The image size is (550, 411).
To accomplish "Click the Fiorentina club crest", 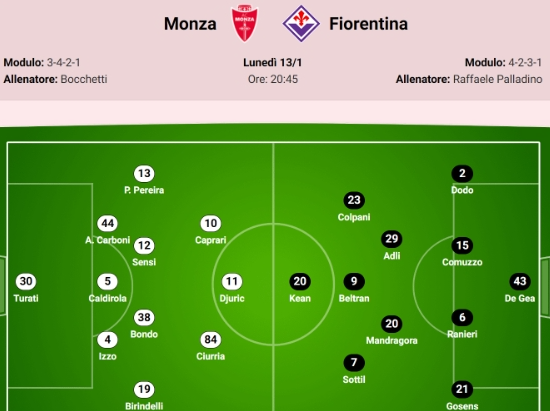I will (x=301, y=23).
